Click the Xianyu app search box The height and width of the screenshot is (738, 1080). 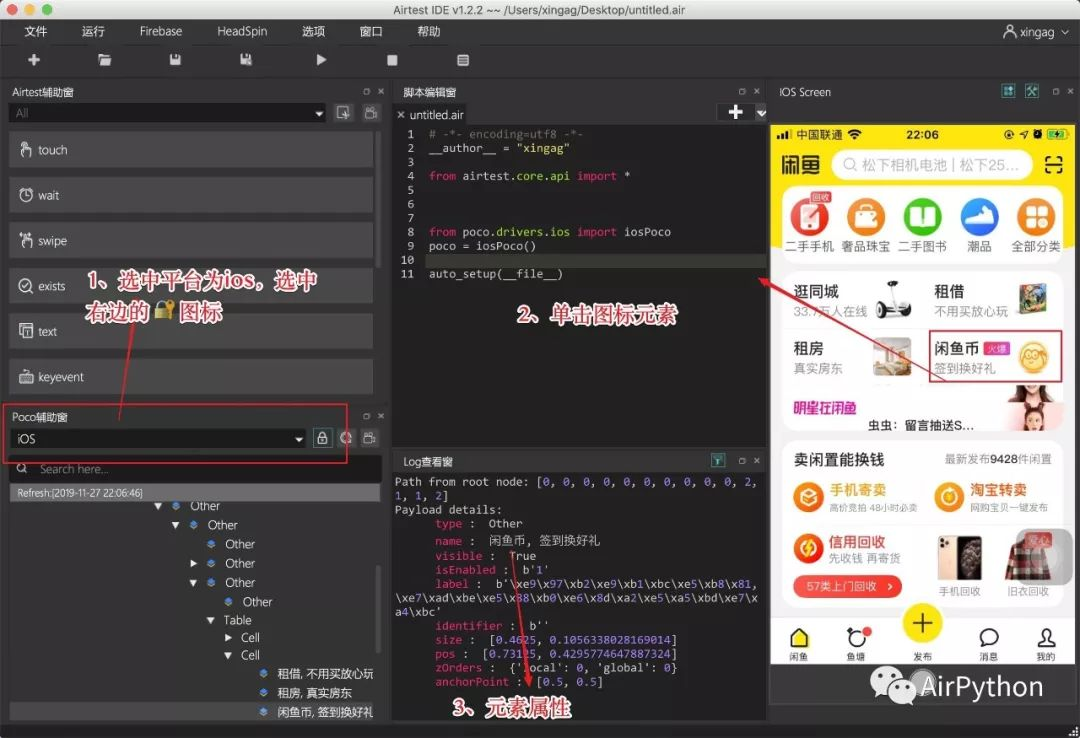pos(932,165)
